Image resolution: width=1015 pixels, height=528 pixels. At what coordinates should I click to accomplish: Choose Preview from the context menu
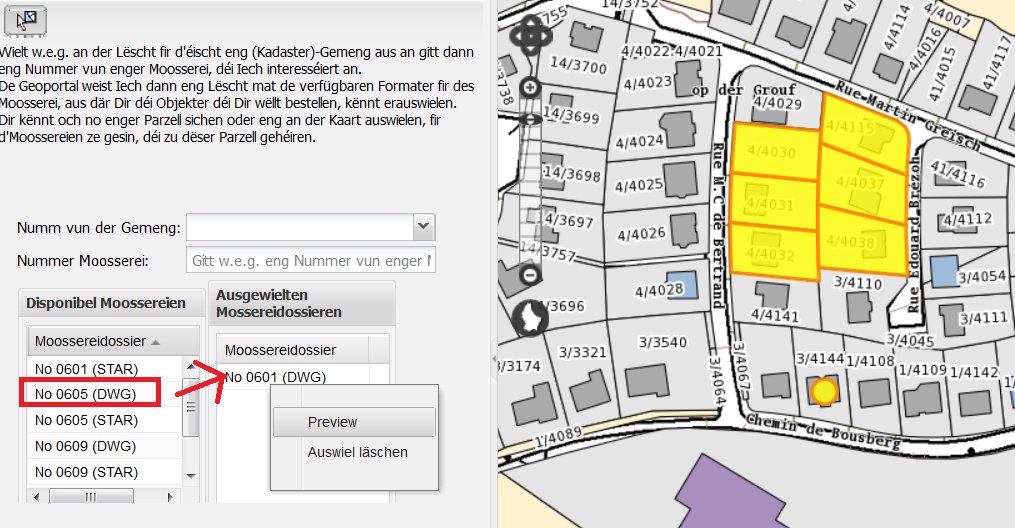[333, 422]
